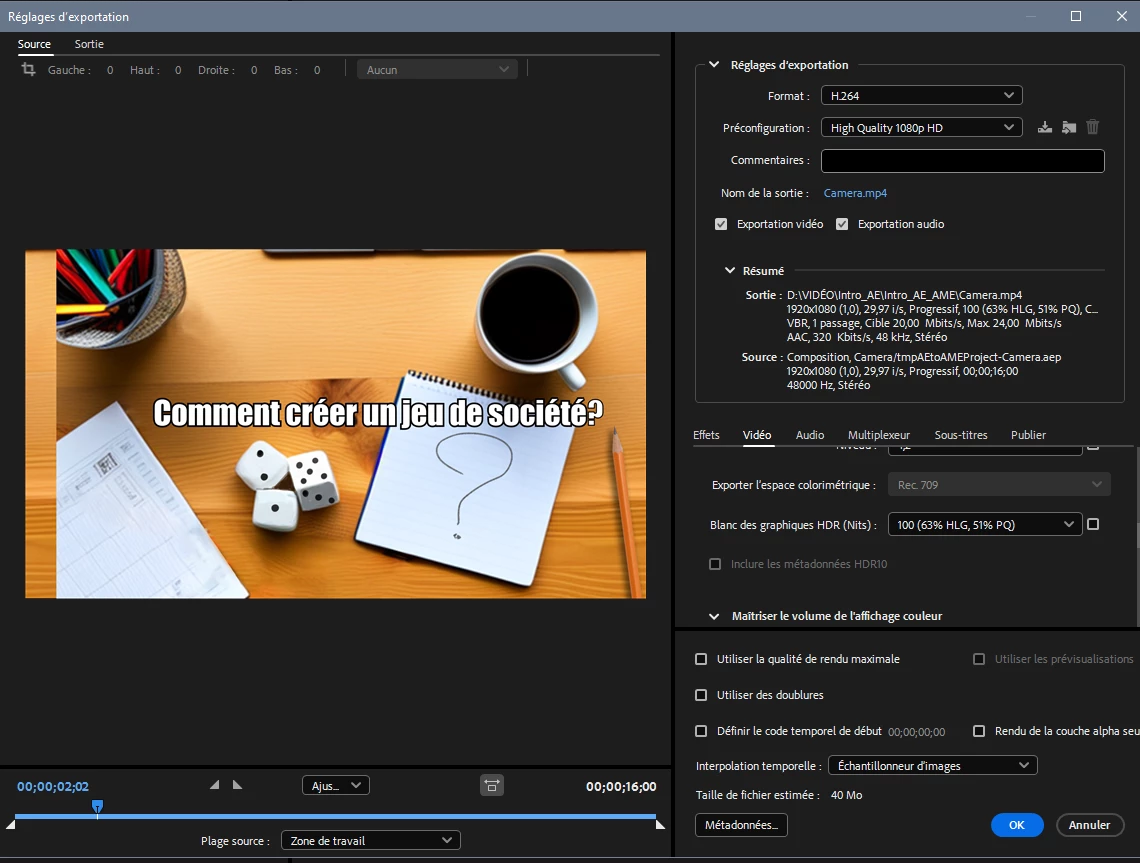
Task: Enable Rendu de la couche alpha seule
Action: pos(979,731)
